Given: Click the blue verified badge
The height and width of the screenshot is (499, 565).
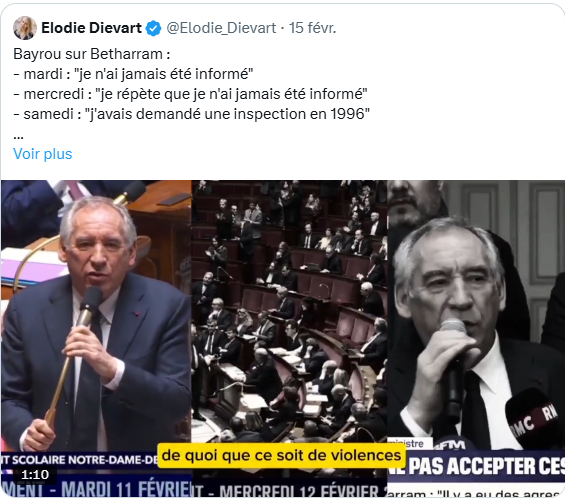Looking at the screenshot, I should click(153, 28).
